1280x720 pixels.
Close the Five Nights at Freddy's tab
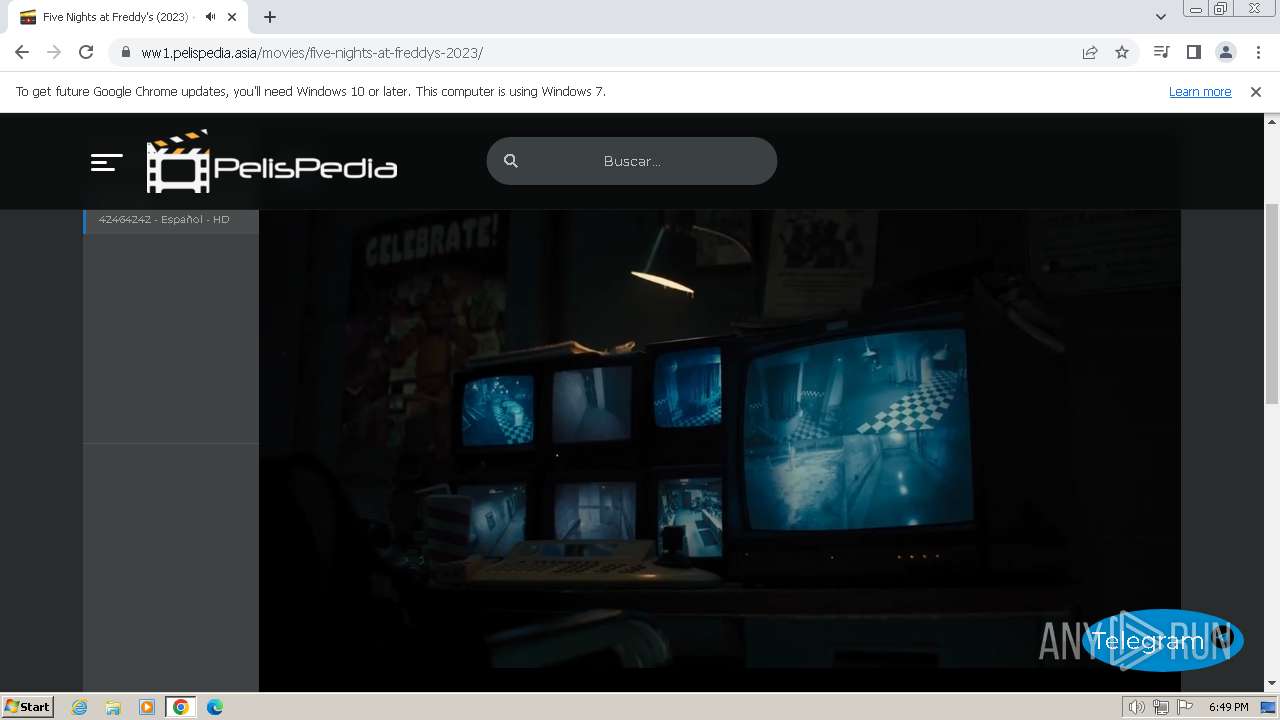coord(232,17)
